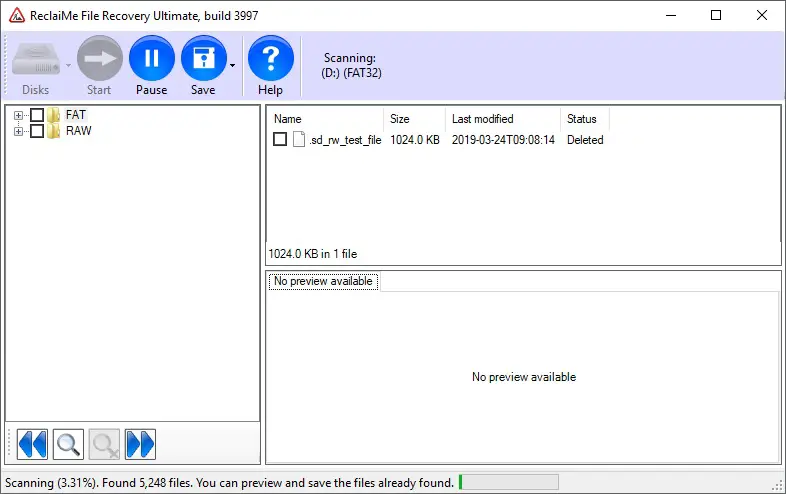Screen dimensions: 786x494
Task: Click the Deleted status cell
Action: pos(585,140)
